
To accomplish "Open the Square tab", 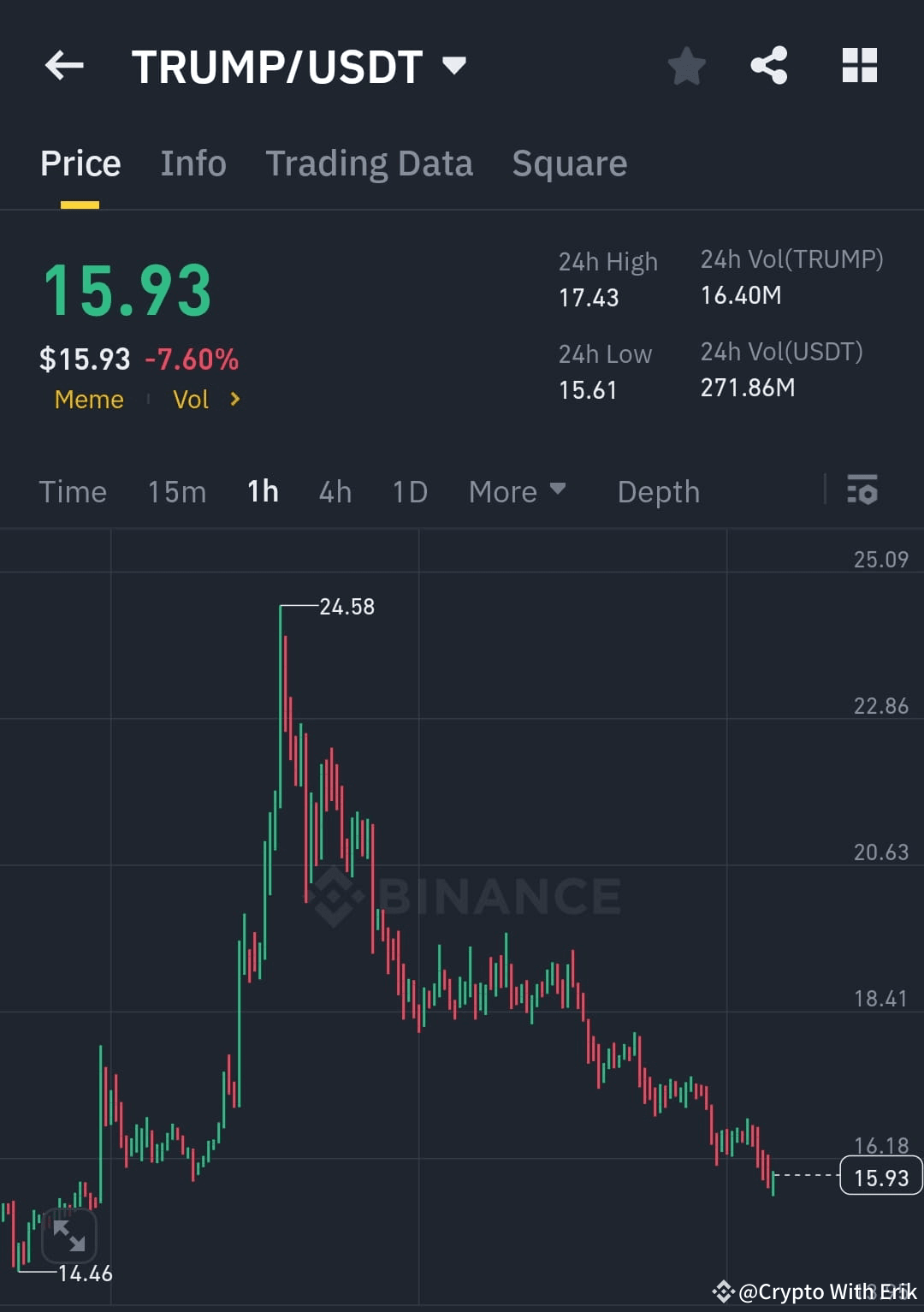I will coord(569,163).
